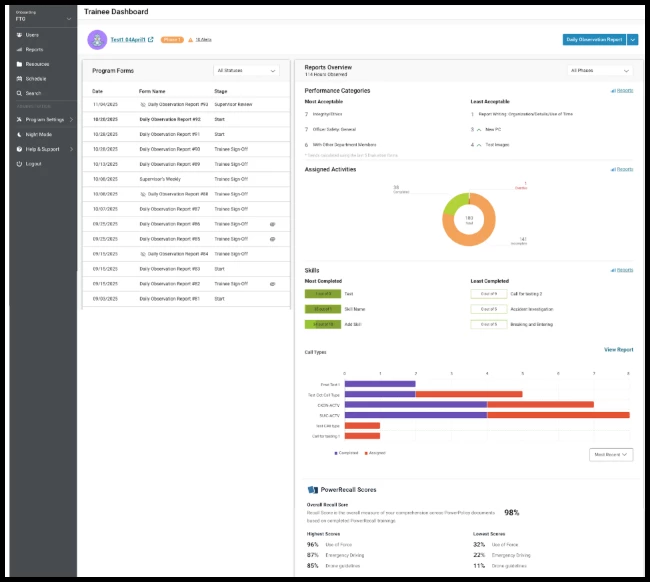Click the orange alert warning triangle
Viewport: 650px width, 582px height.
tap(191, 40)
